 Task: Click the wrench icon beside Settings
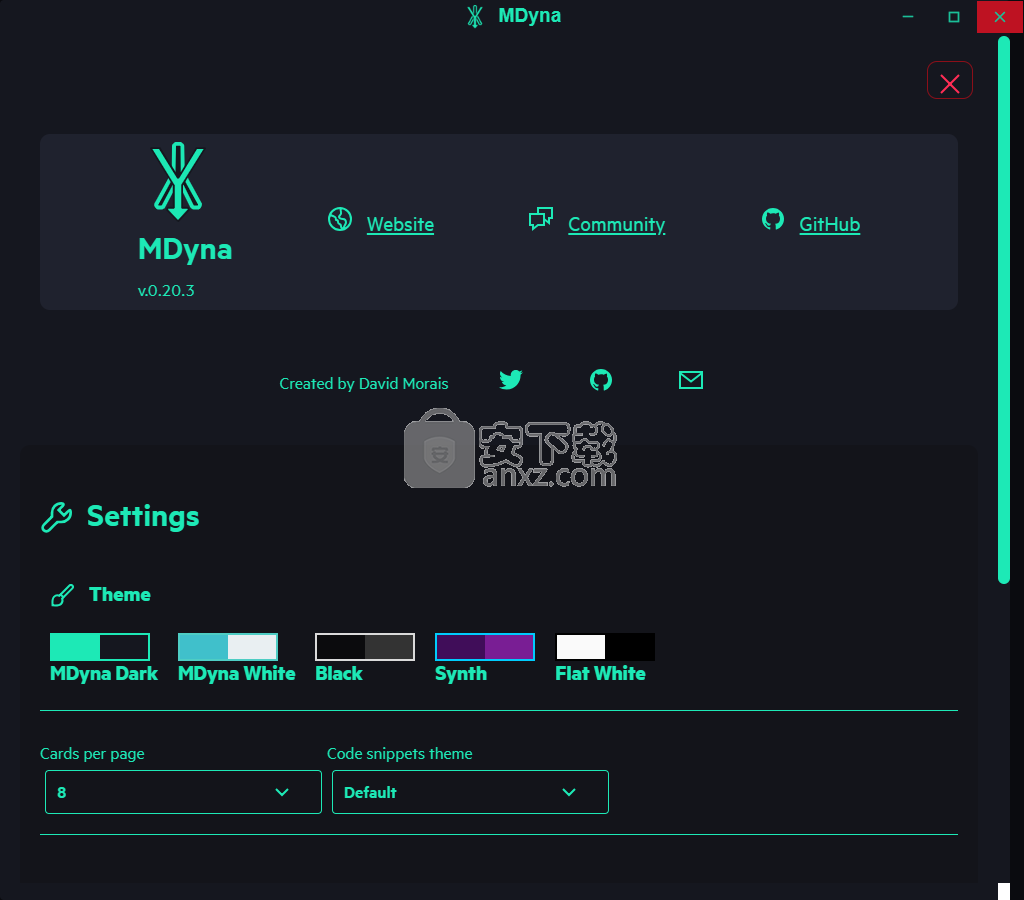pos(57,517)
